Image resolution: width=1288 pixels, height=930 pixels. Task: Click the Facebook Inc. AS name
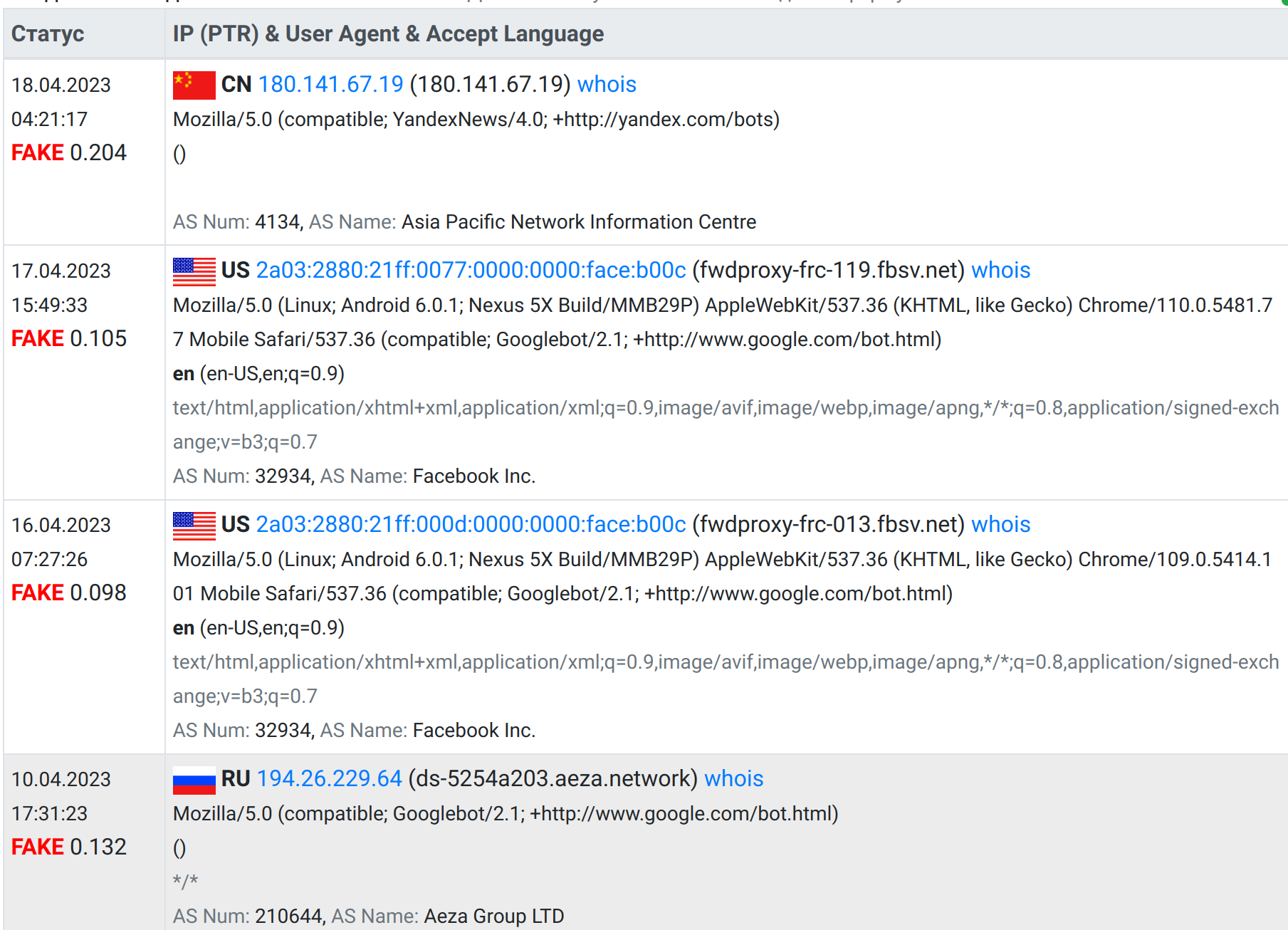click(473, 476)
